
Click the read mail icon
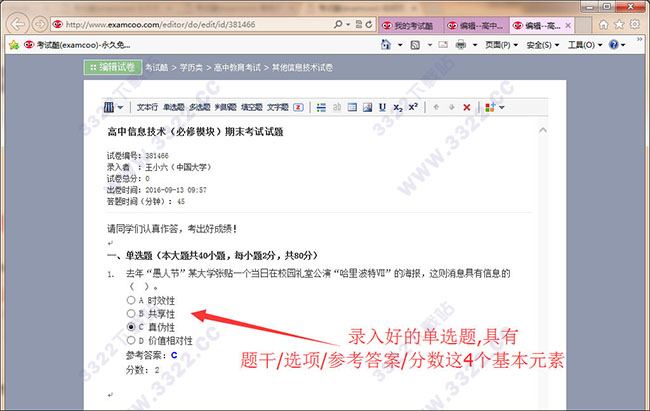tap(443, 44)
